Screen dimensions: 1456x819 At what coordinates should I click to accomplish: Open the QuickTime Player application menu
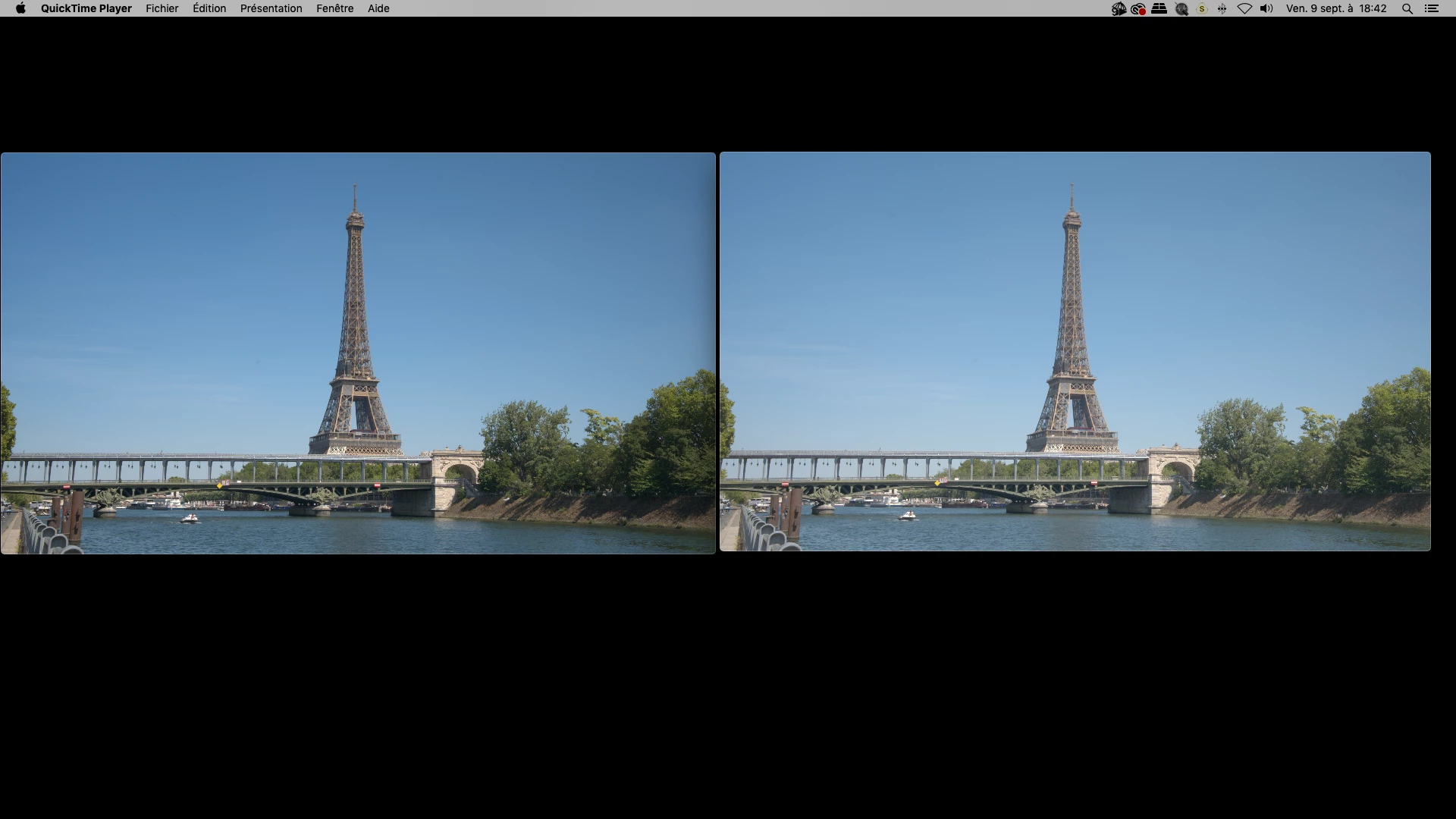[x=86, y=8]
